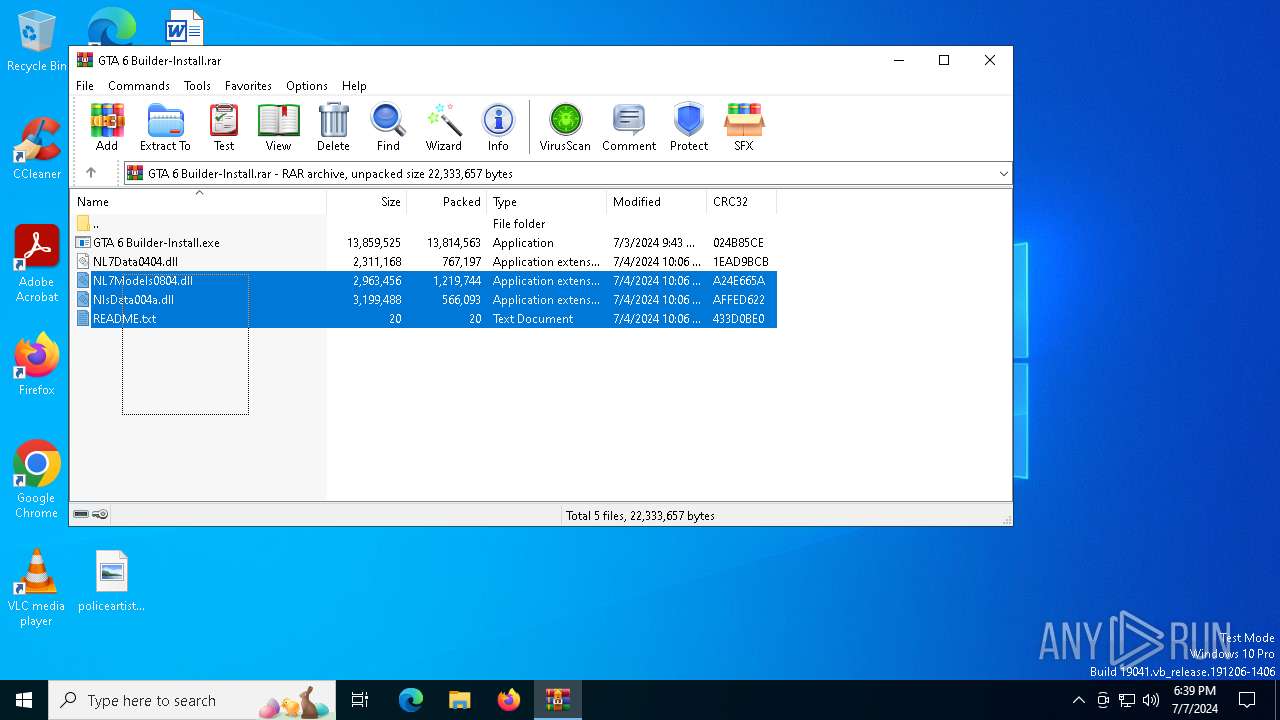Convert archive with SFX icon
1280x720 pixels.
pyautogui.click(x=743, y=127)
